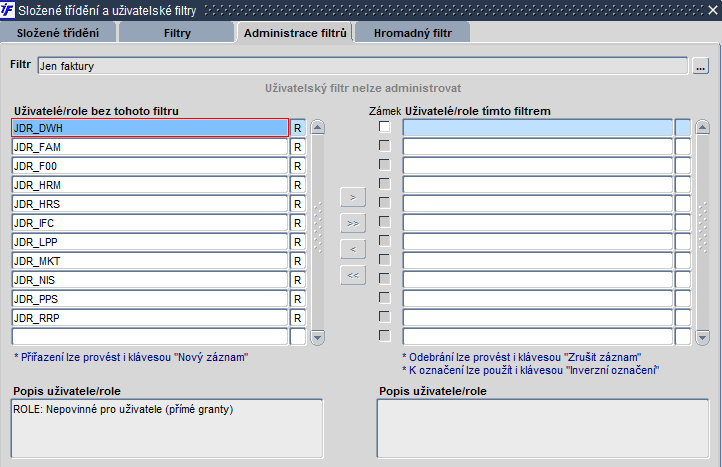
Task: Click the remove all users double-arrow button
Action: click(x=351, y=274)
